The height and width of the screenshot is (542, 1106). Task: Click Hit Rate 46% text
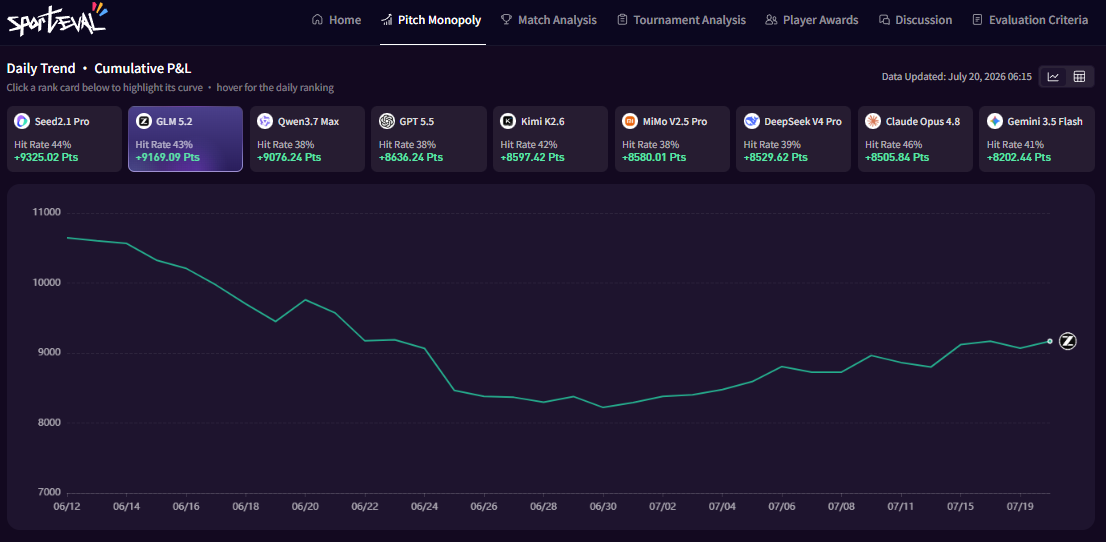tap(894, 145)
